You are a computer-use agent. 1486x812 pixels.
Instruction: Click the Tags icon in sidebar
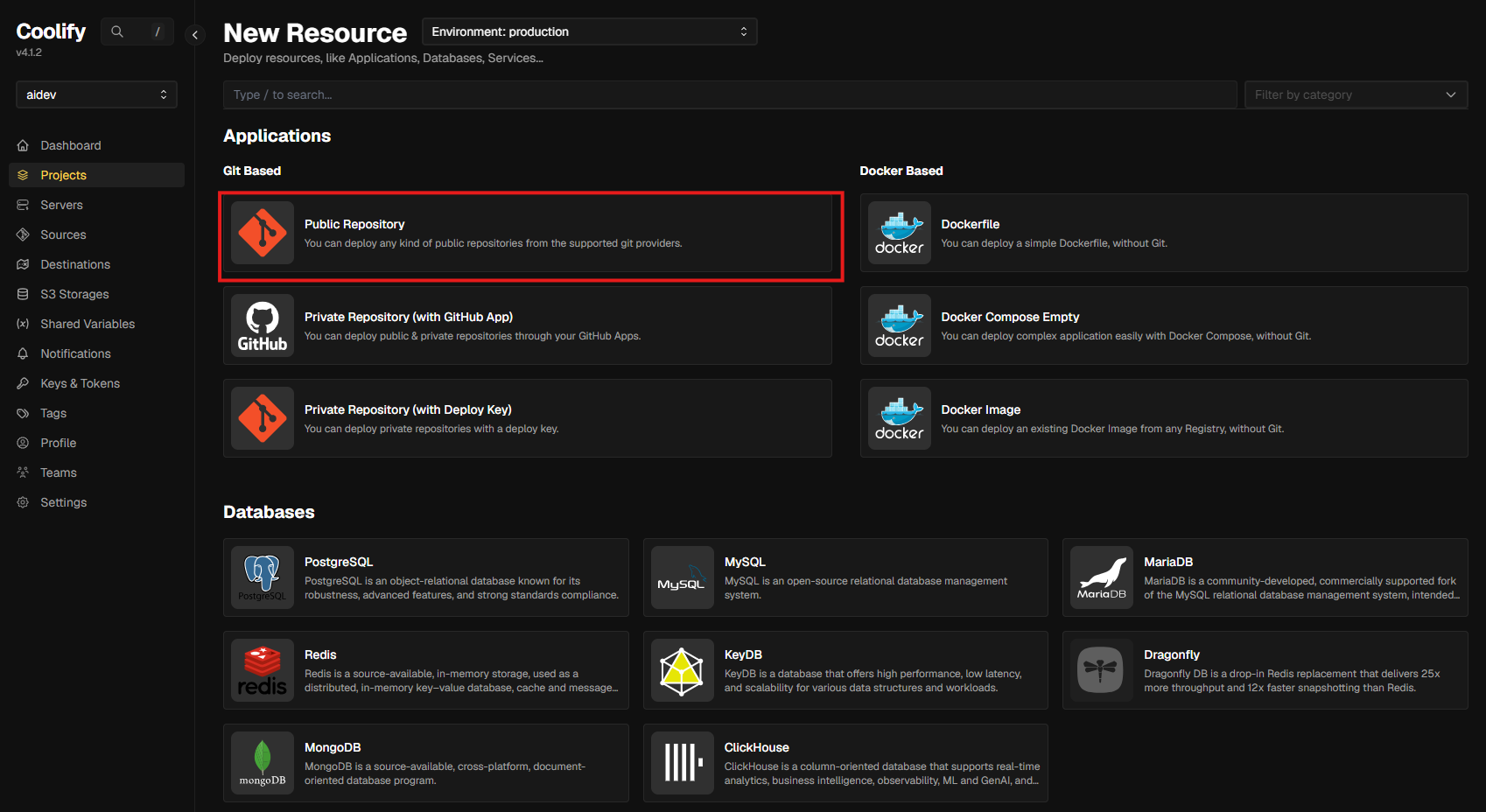(x=23, y=413)
